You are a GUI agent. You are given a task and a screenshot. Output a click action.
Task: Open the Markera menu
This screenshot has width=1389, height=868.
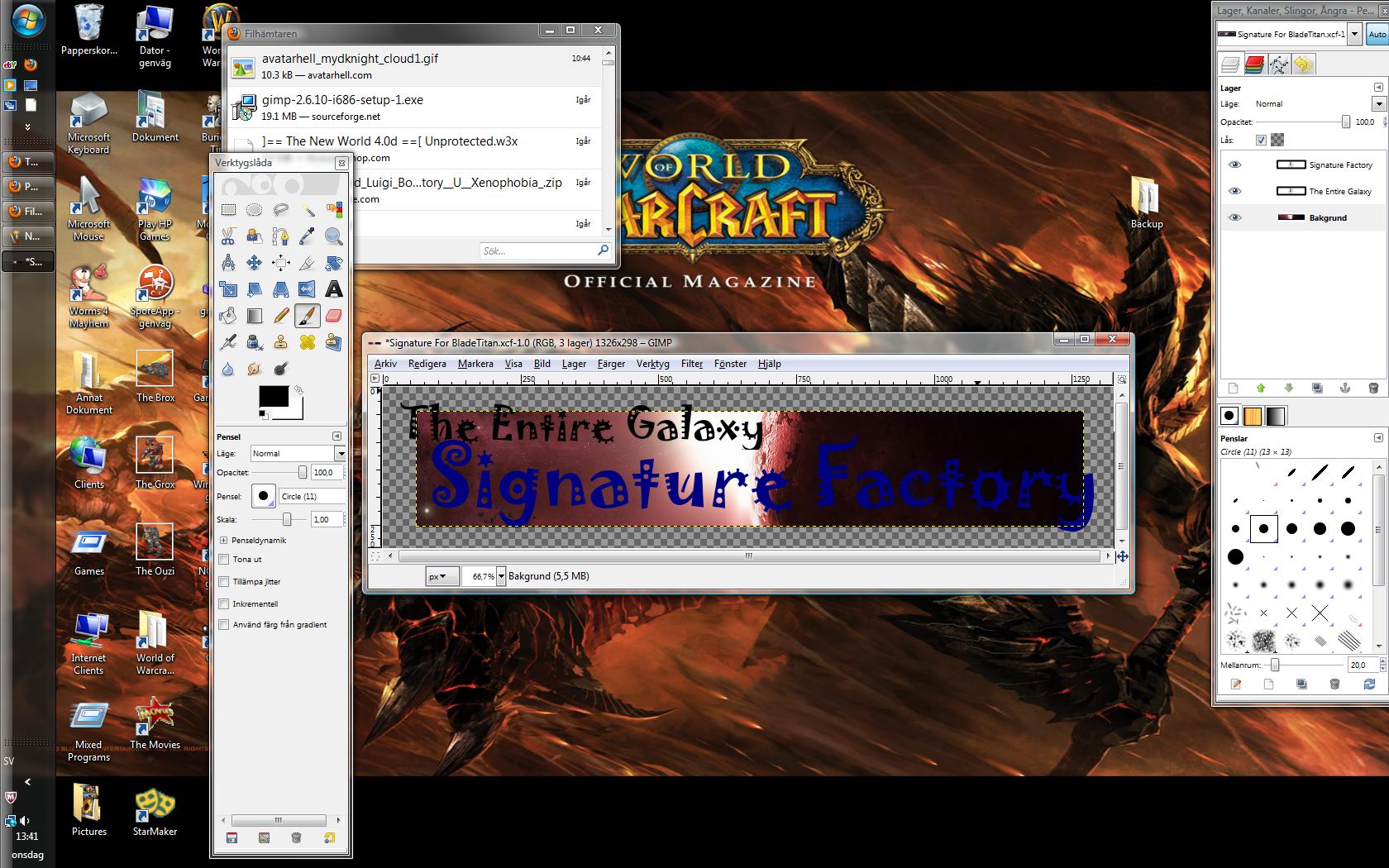(475, 364)
